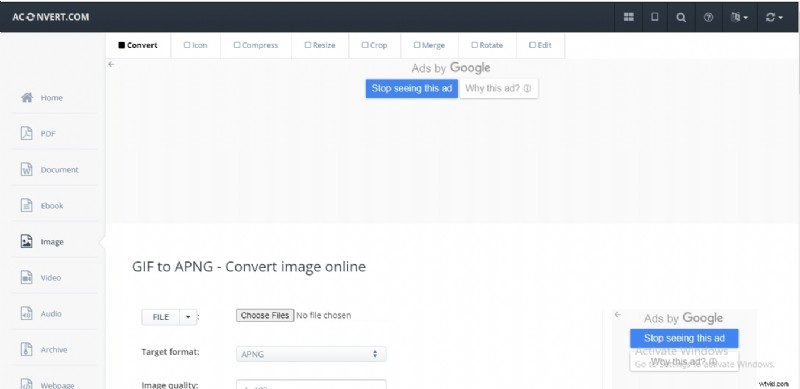This screenshot has height=389, width=800.
Task: Click the Video icon in sidebar
Action: [x=26, y=277]
